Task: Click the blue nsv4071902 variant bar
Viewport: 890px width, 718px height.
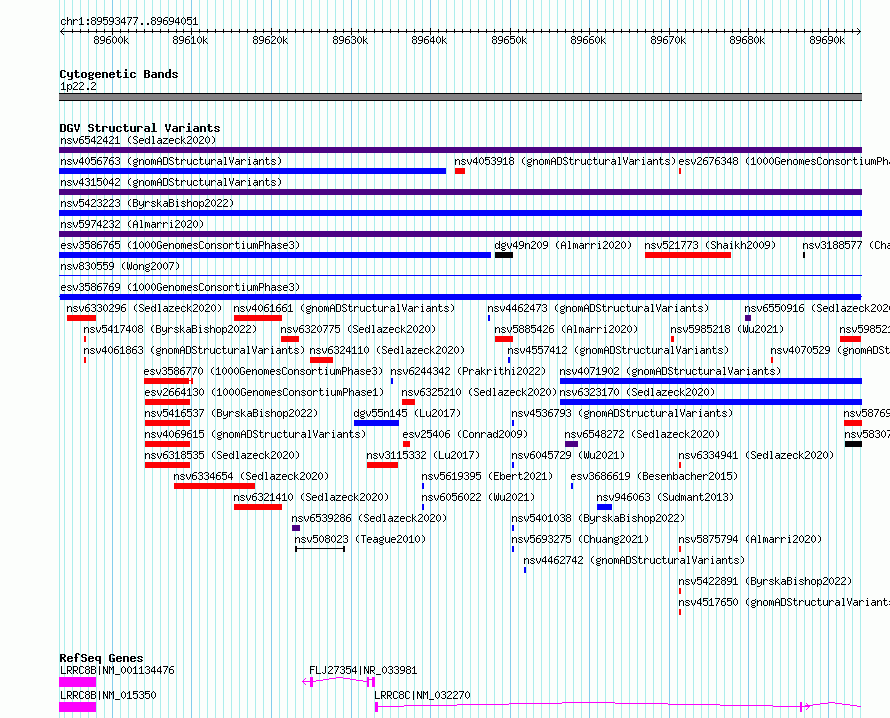Action: [711, 381]
